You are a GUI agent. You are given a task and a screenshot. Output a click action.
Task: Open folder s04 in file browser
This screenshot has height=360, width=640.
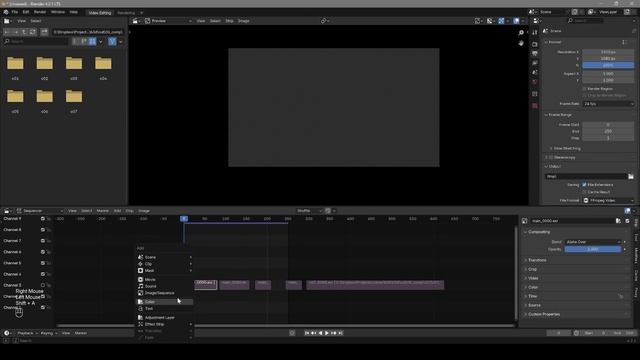tap(103, 67)
